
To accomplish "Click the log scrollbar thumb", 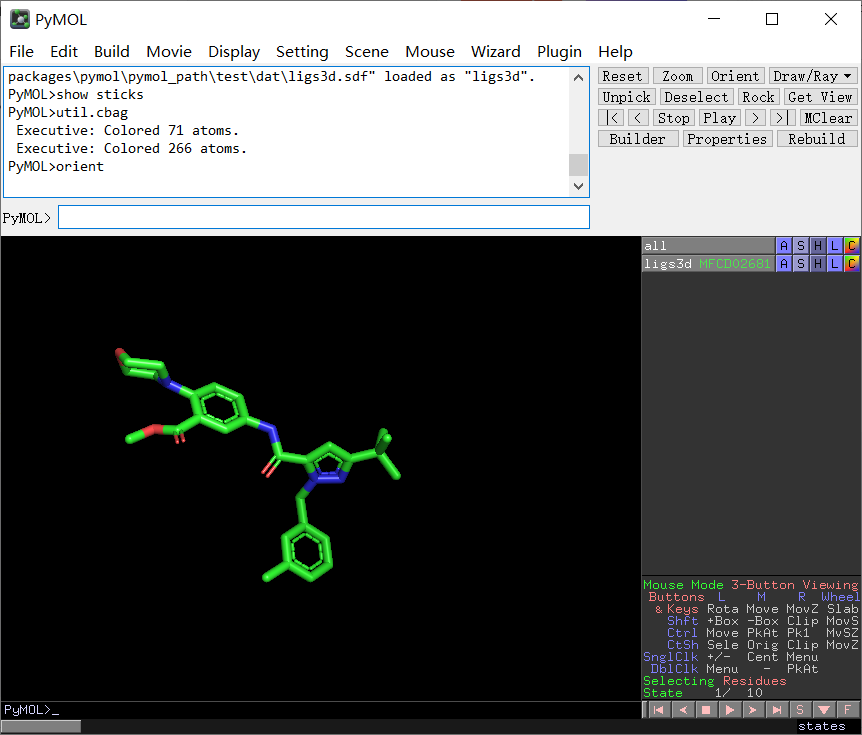I will pos(578,165).
